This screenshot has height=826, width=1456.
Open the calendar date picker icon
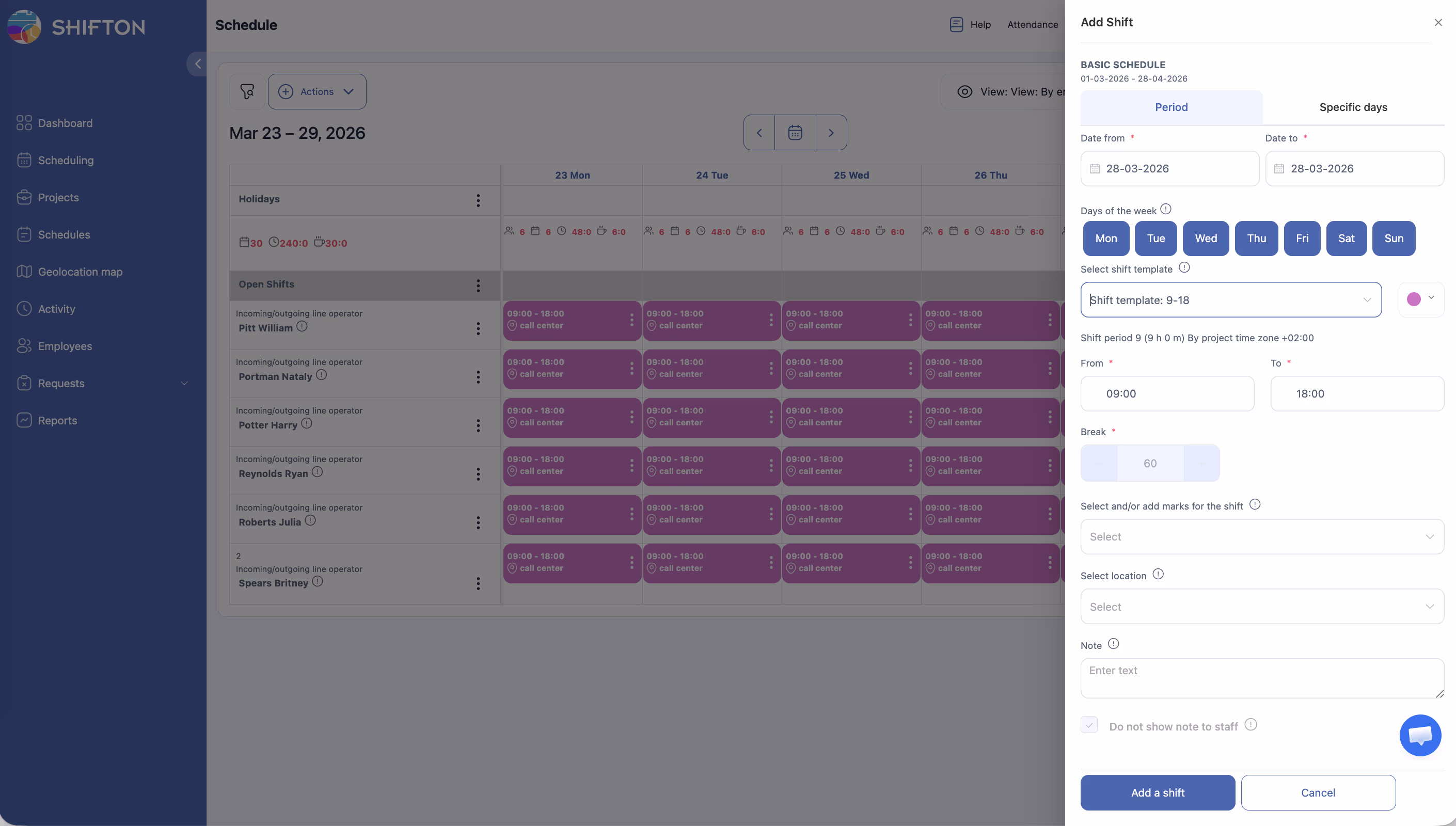click(x=795, y=133)
